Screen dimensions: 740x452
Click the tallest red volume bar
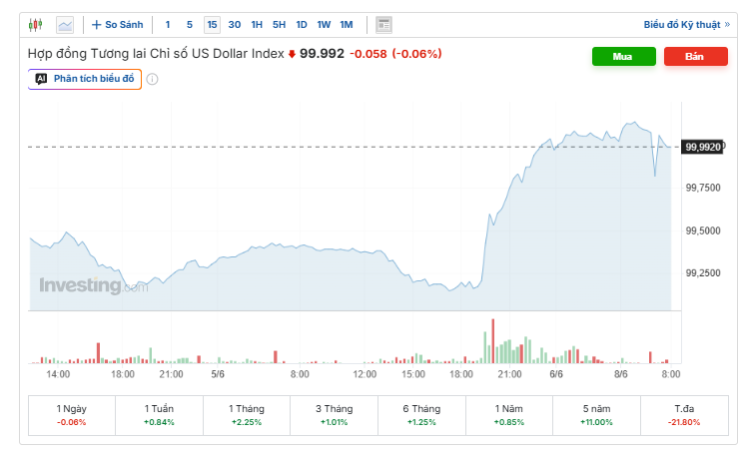(x=493, y=341)
